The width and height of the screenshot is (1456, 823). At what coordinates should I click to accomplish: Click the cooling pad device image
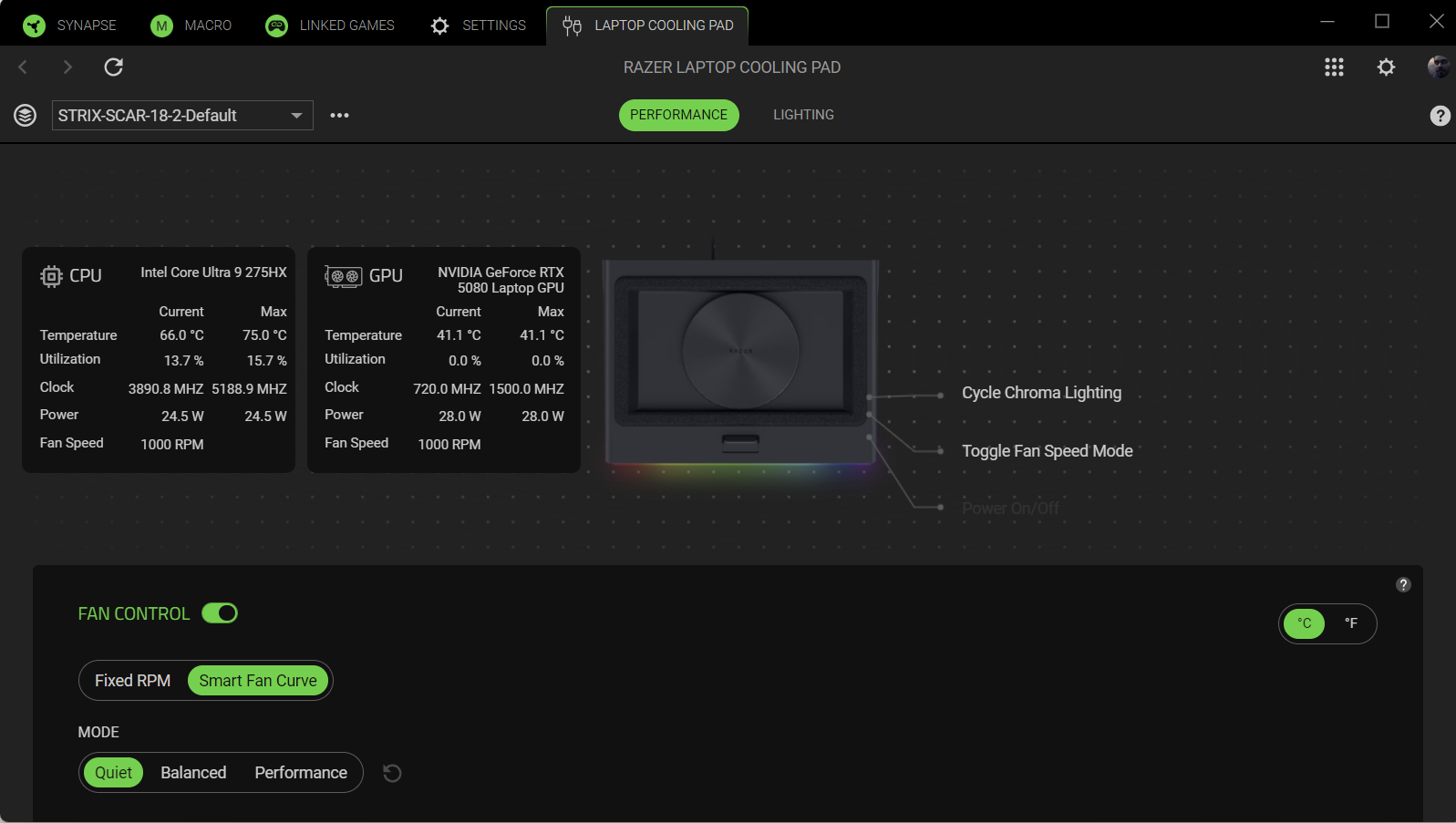(741, 361)
